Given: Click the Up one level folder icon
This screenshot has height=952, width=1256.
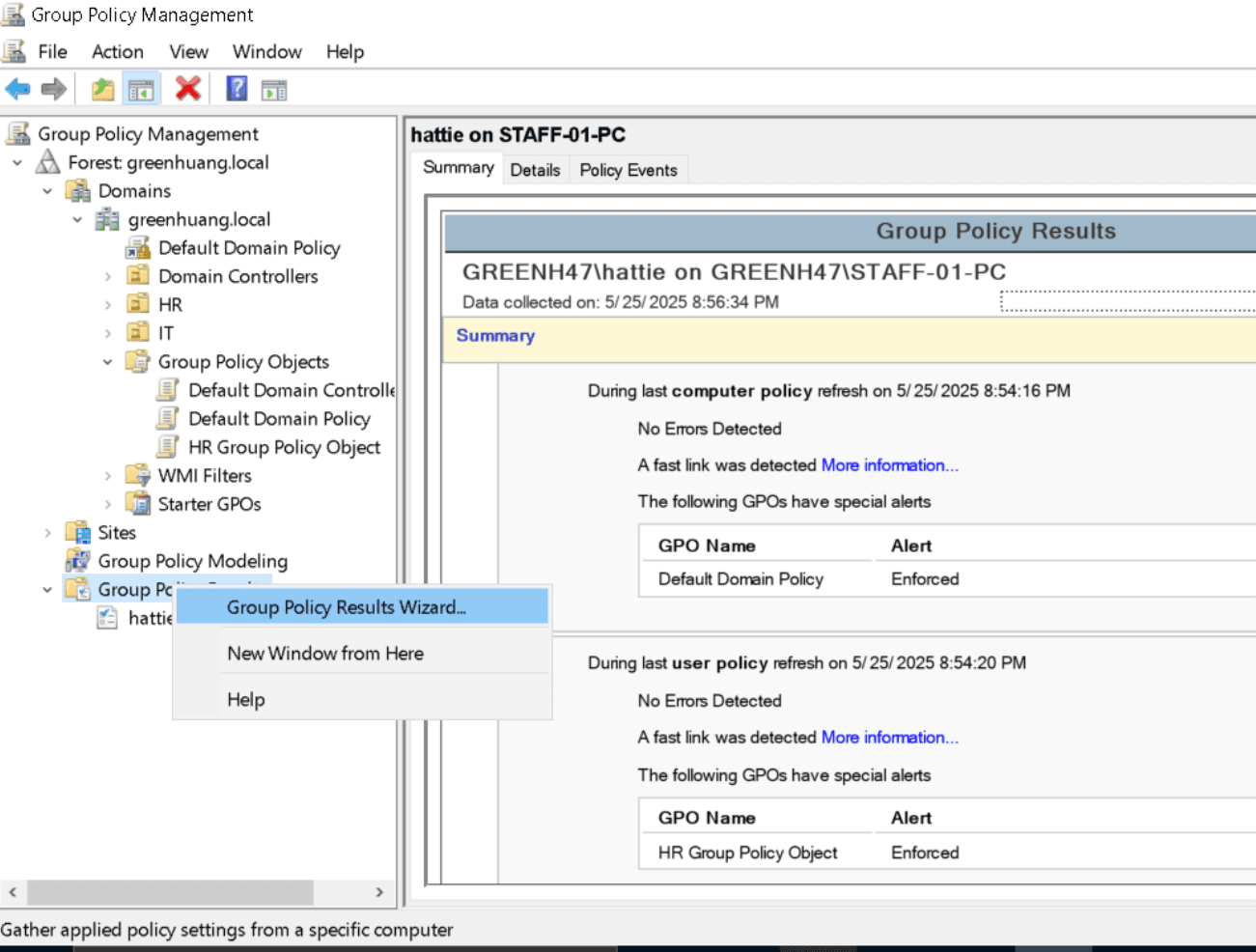Looking at the screenshot, I should 102,90.
